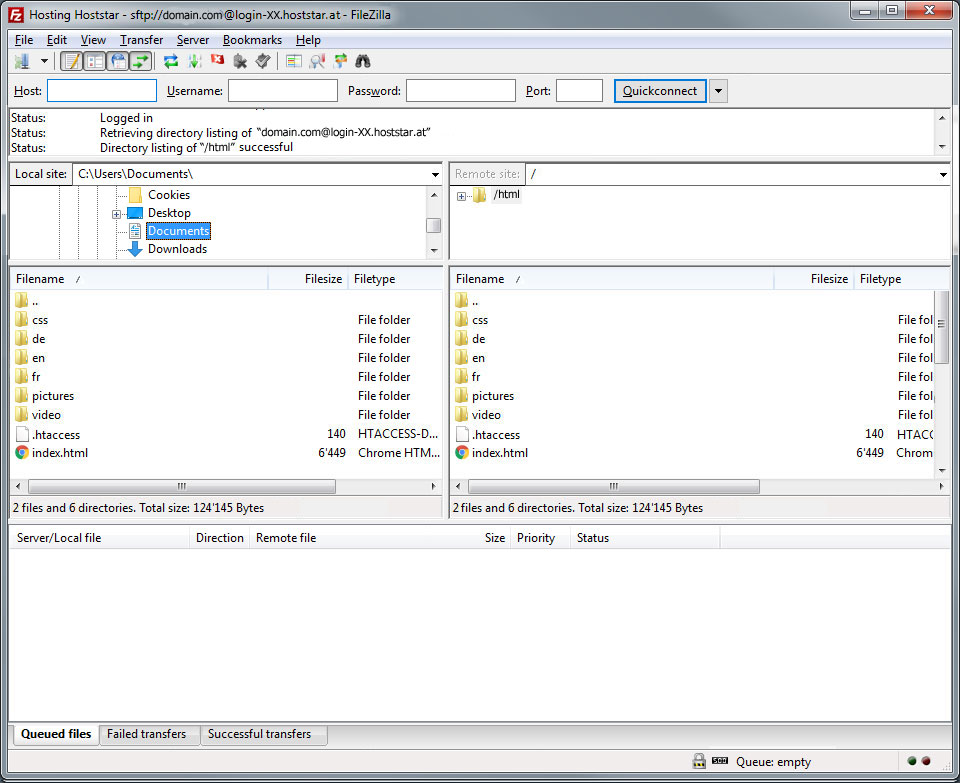
Task: Open directory listing filters dialog
Action: click(294, 61)
